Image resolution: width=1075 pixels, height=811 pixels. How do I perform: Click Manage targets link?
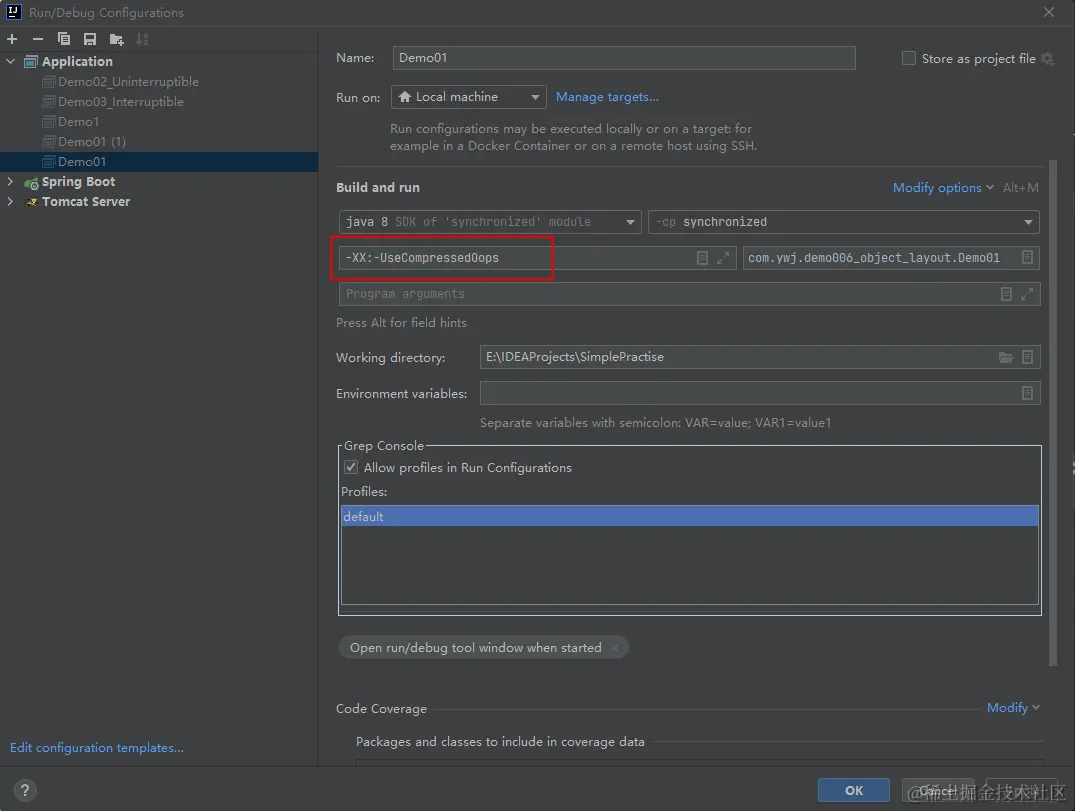coord(607,97)
